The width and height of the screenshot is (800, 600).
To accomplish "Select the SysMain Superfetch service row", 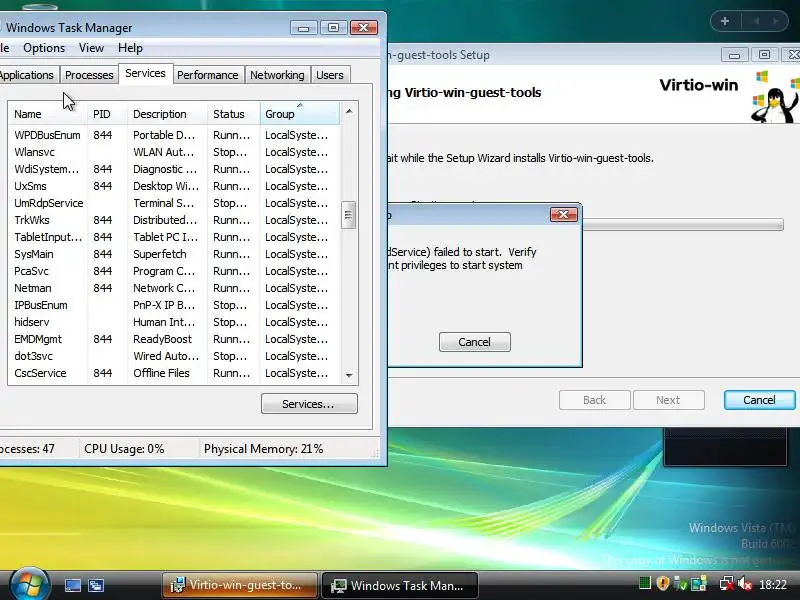I will click(x=174, y=254).
